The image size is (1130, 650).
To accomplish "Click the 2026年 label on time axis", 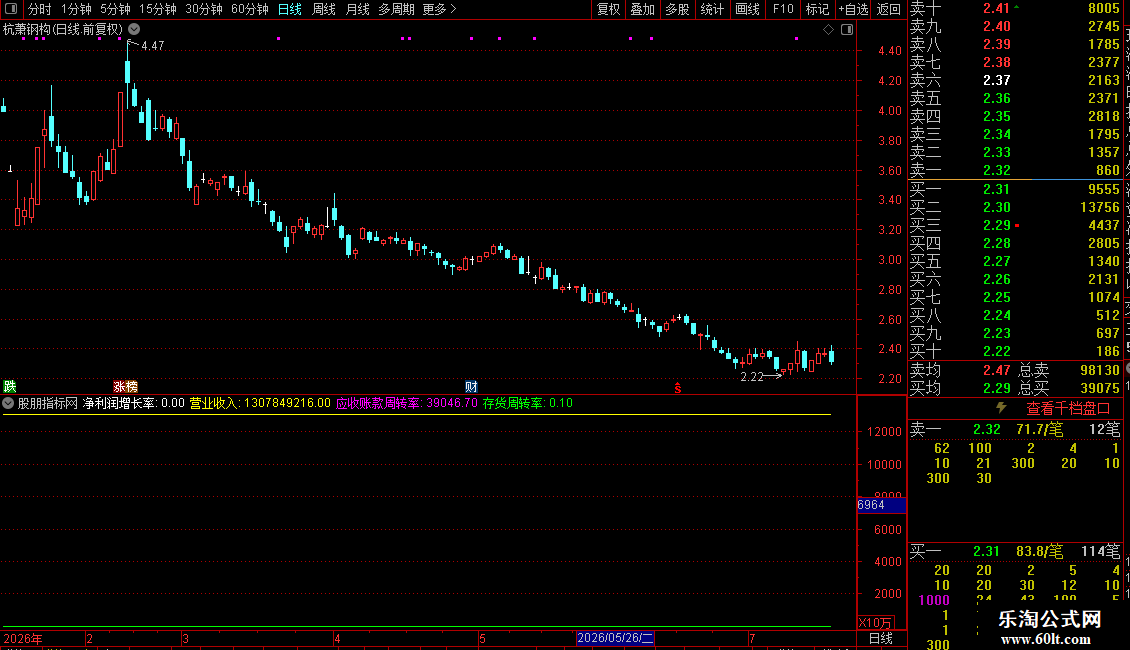I will [22, 638].
